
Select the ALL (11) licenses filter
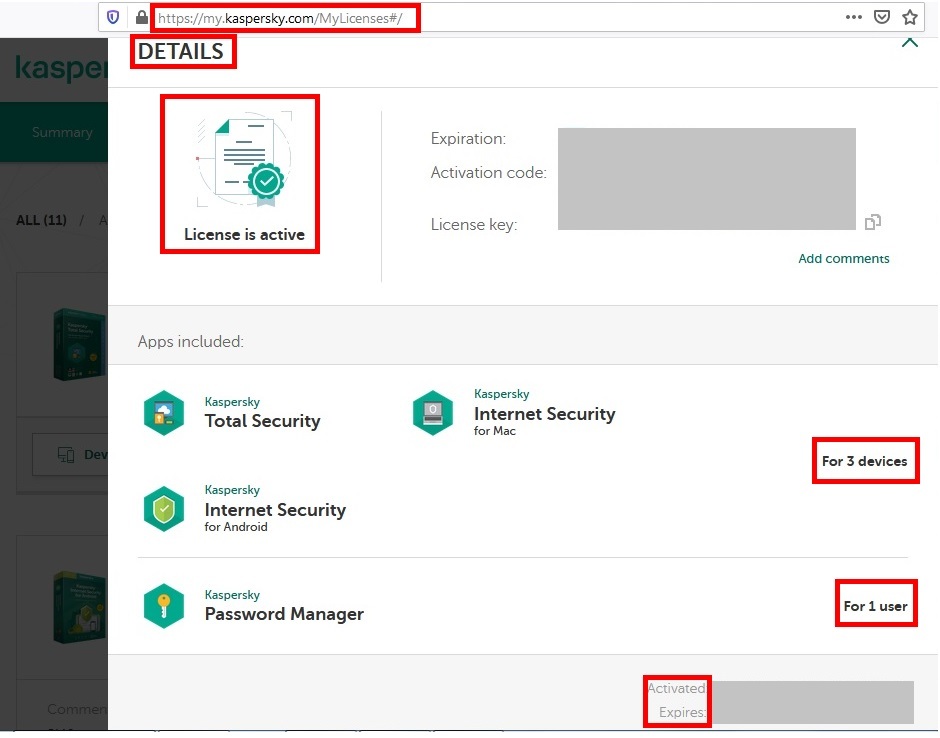point(41,221)
